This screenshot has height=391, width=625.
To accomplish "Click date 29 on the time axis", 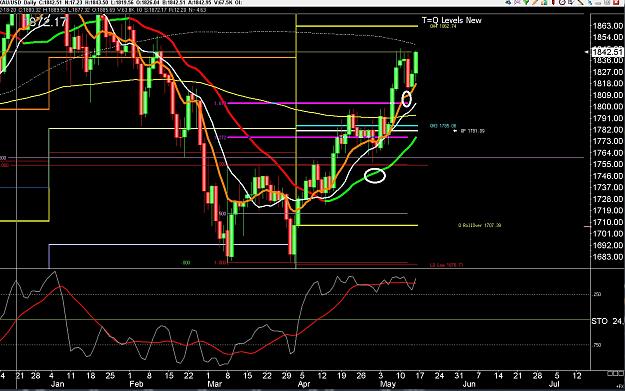I will click(x=287, y=375).
